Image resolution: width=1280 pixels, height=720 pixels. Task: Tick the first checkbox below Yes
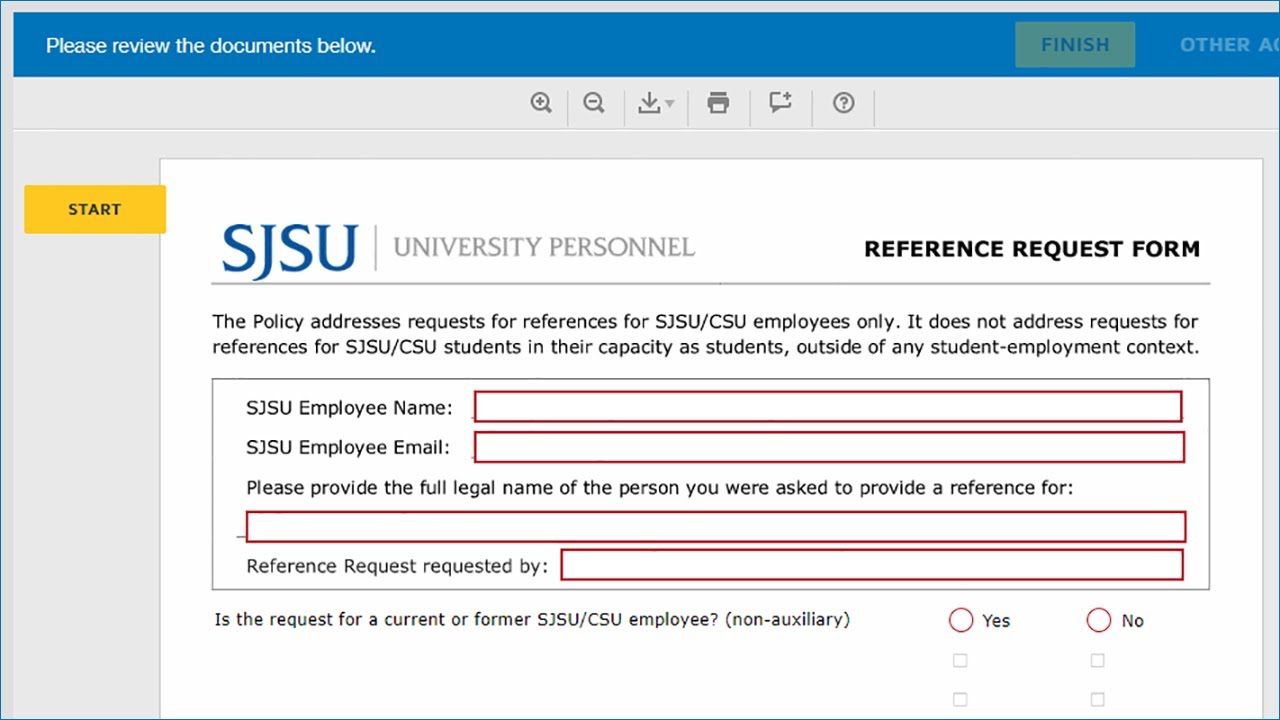click(x=961, y=660)
